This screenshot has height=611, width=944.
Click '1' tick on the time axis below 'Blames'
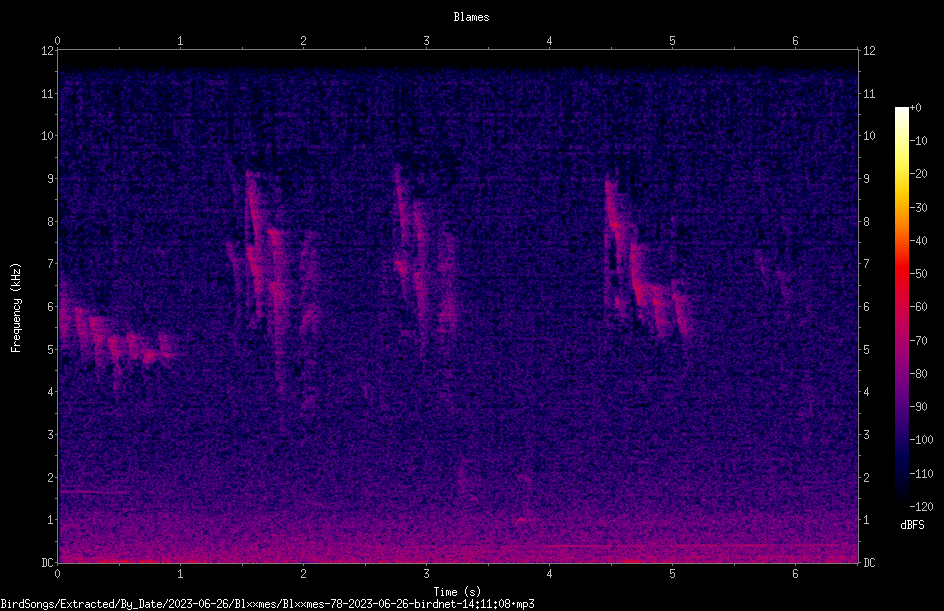coord(180,41)
